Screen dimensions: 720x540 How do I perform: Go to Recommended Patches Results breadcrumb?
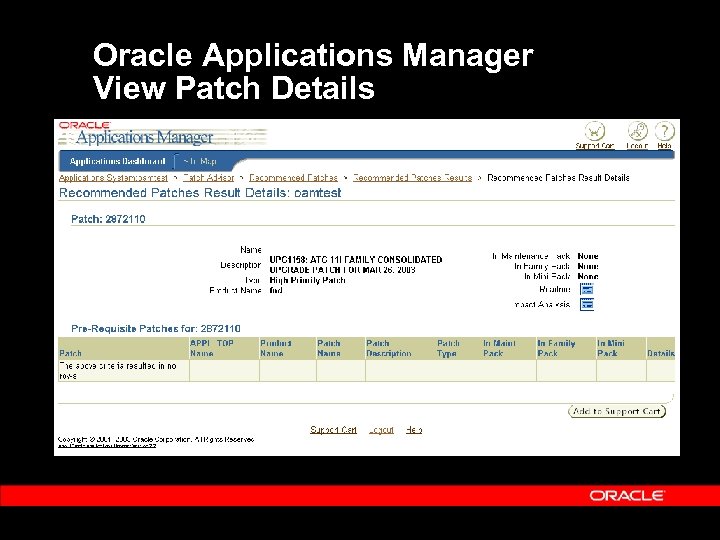(412, 178)
